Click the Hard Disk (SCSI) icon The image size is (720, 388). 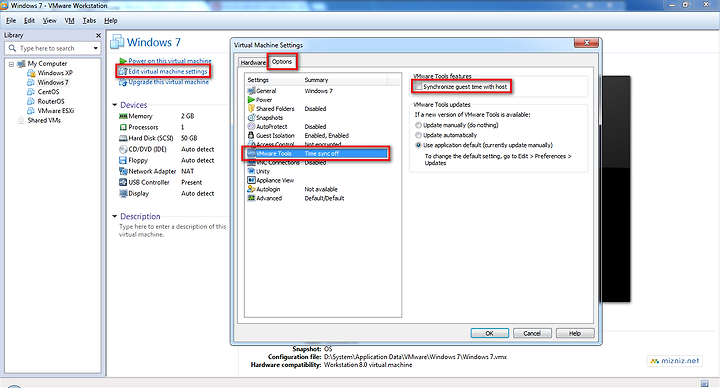click(123, 138)
